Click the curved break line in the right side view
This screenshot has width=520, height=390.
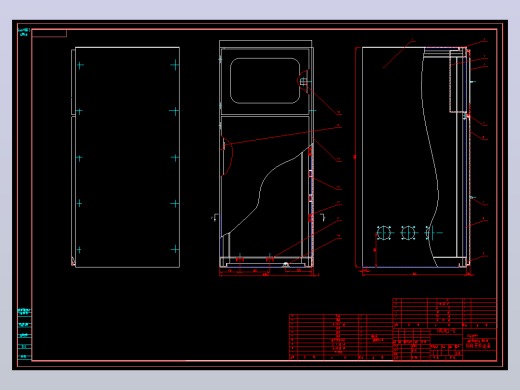[x=430, y=157]
